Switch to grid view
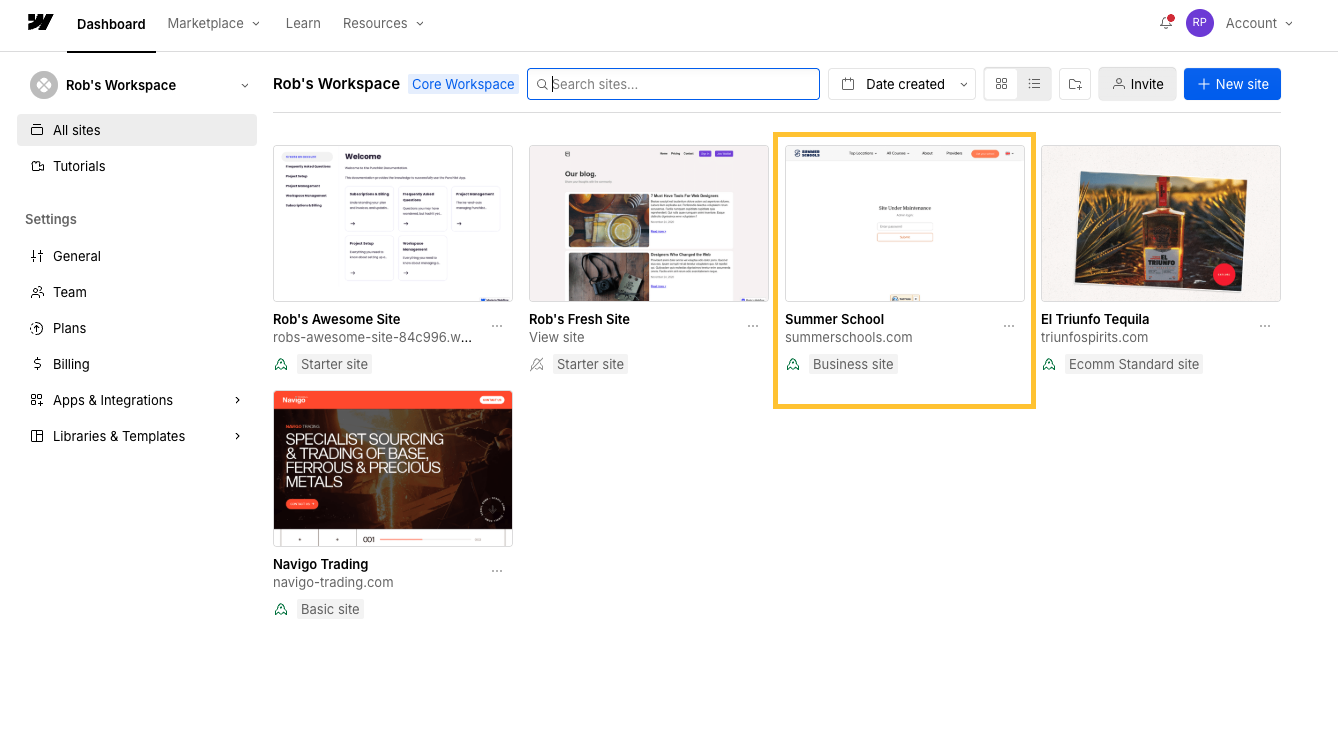 coord(1001,84)
